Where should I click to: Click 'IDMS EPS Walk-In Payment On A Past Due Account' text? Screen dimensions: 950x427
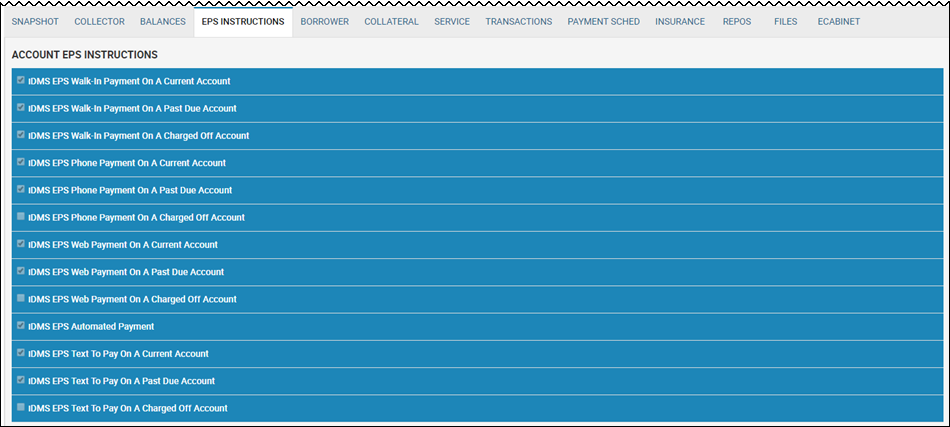tap(132, 108)
